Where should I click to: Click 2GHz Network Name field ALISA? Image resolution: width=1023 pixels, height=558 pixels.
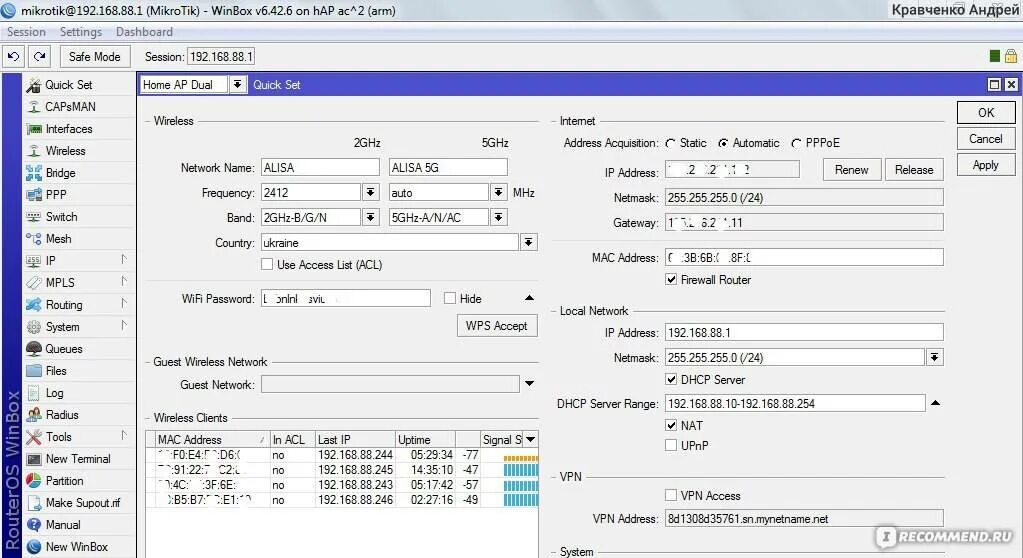pos(320,168)
